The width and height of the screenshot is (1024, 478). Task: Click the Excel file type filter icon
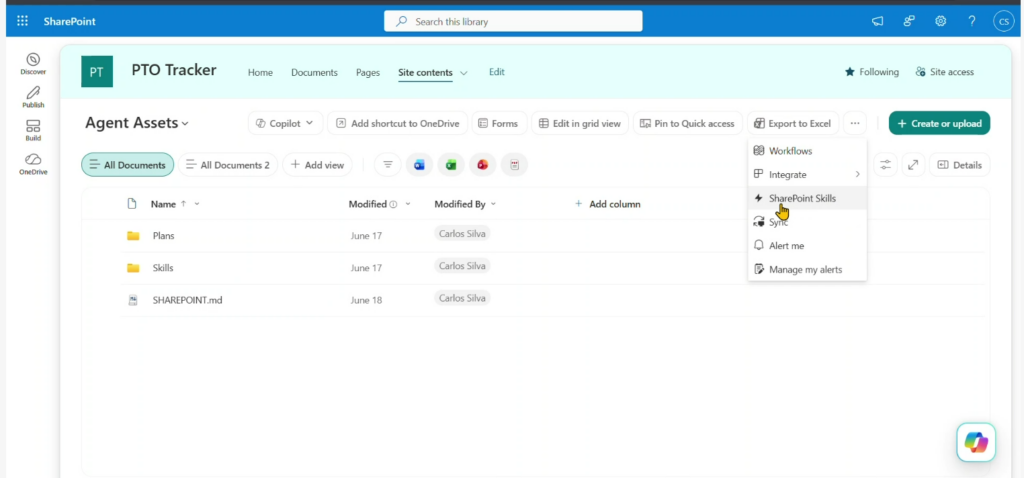(x=451, y=165)
